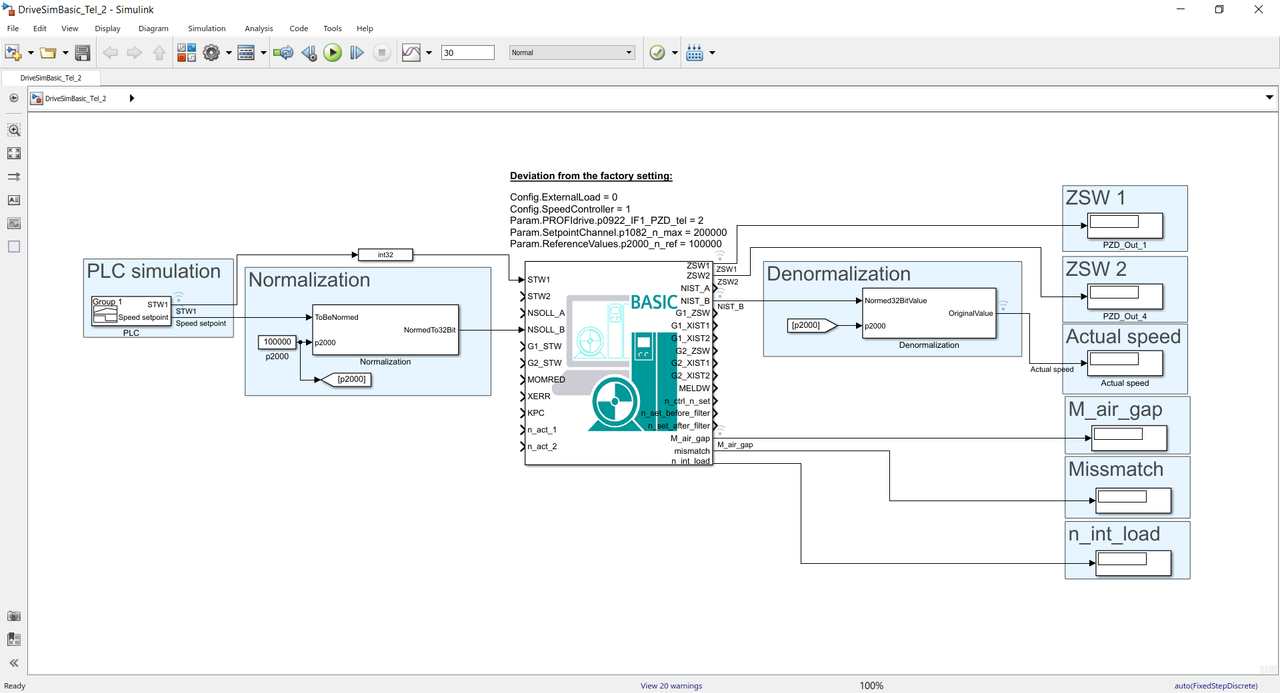This screenshot has height=693, width=1280.
Task: Click the View 20 warnings link
Action: coord(671,686)
